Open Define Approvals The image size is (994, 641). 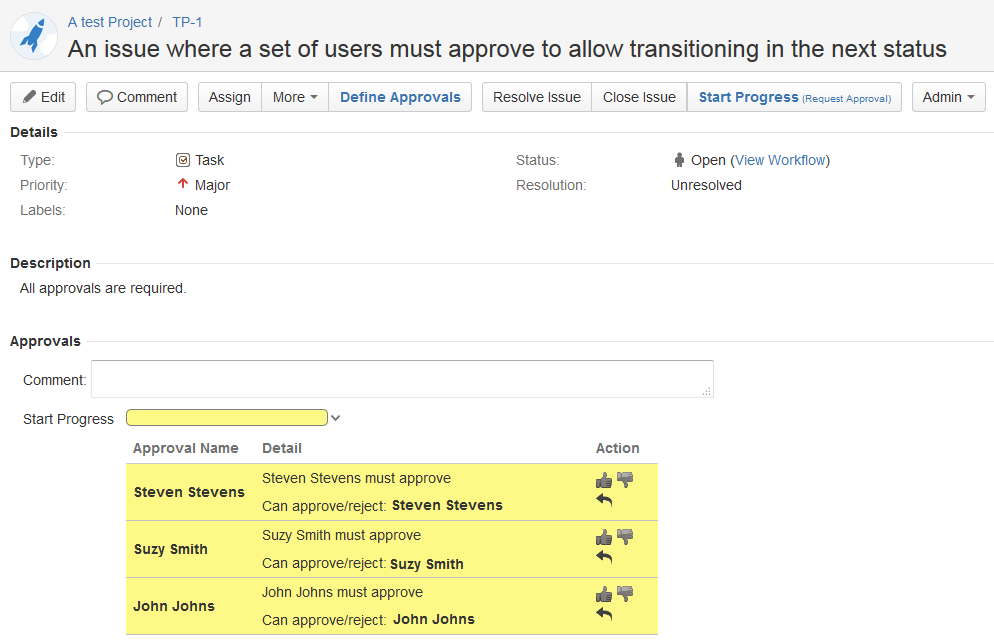coord(400,97)
